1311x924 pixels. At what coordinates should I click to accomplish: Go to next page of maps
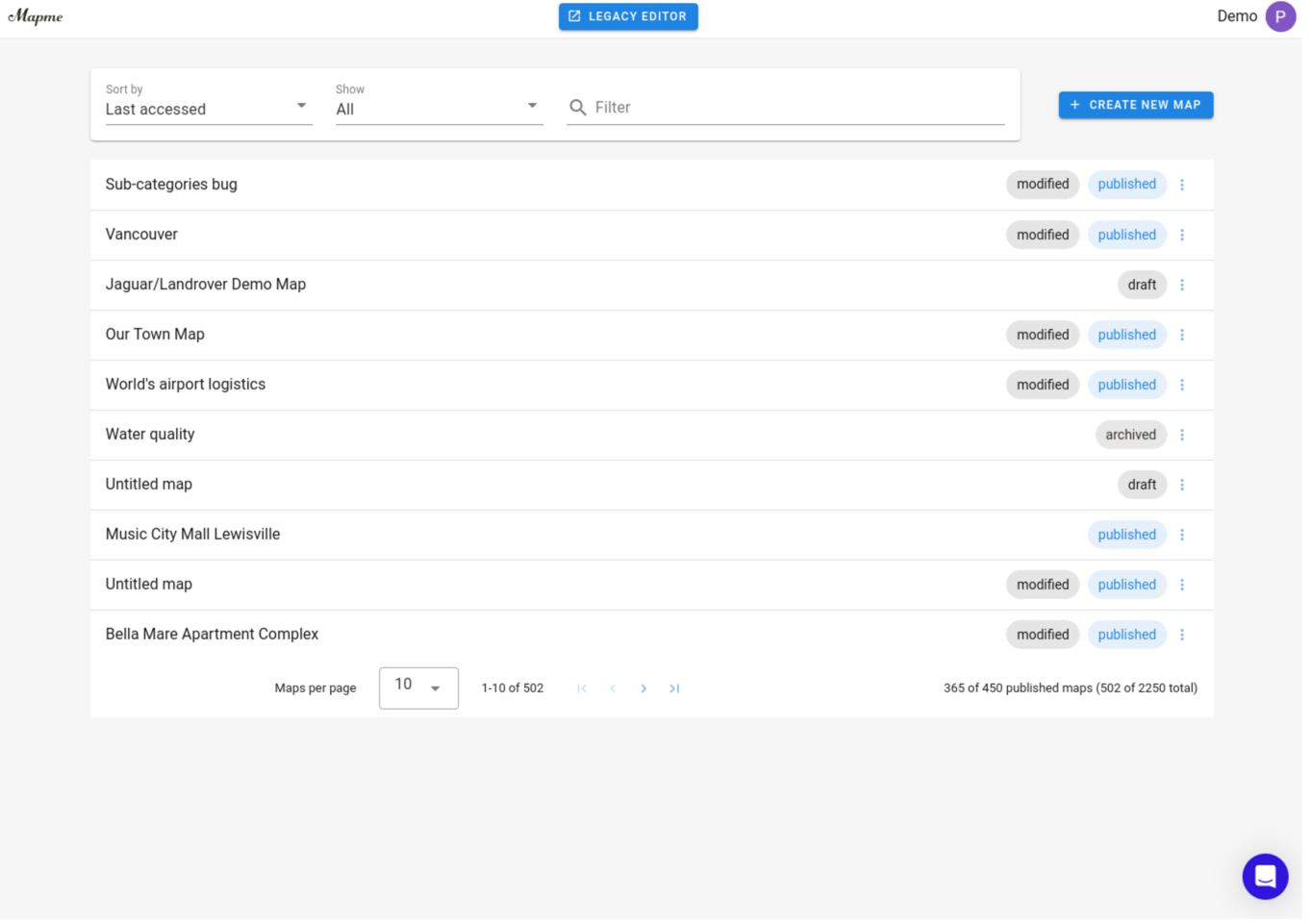click(x=643, y=688)
